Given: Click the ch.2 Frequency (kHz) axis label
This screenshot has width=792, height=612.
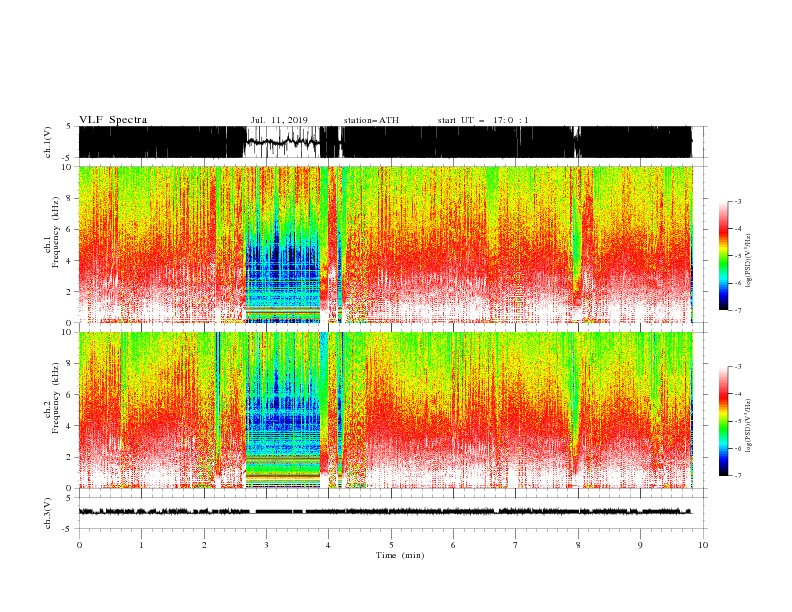Looking at the screenshot, I should coord(52,398).
